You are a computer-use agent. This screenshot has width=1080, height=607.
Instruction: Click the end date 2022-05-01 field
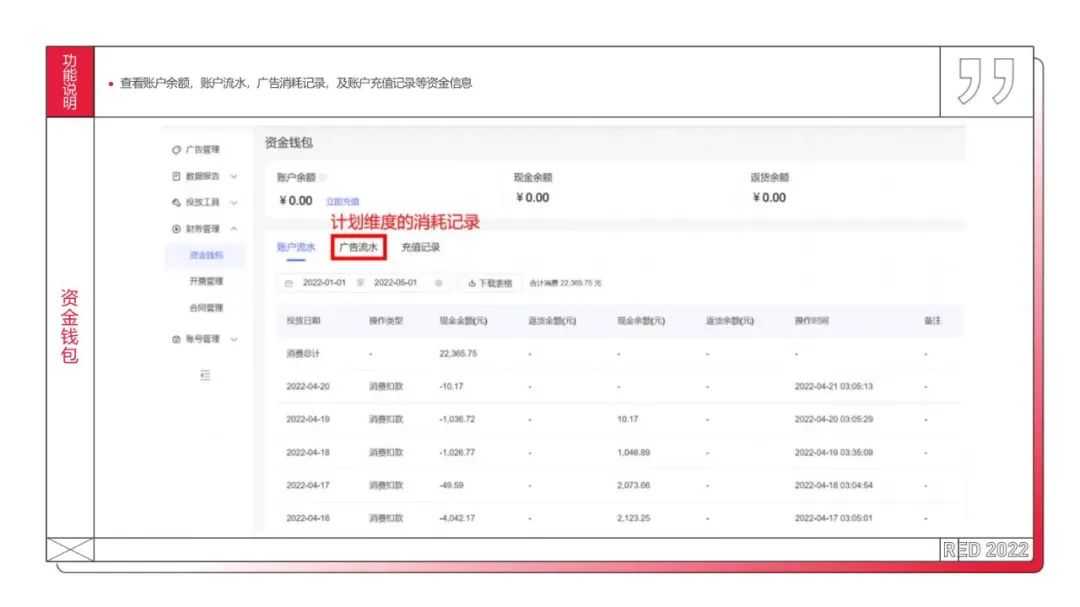pos(395,283)
